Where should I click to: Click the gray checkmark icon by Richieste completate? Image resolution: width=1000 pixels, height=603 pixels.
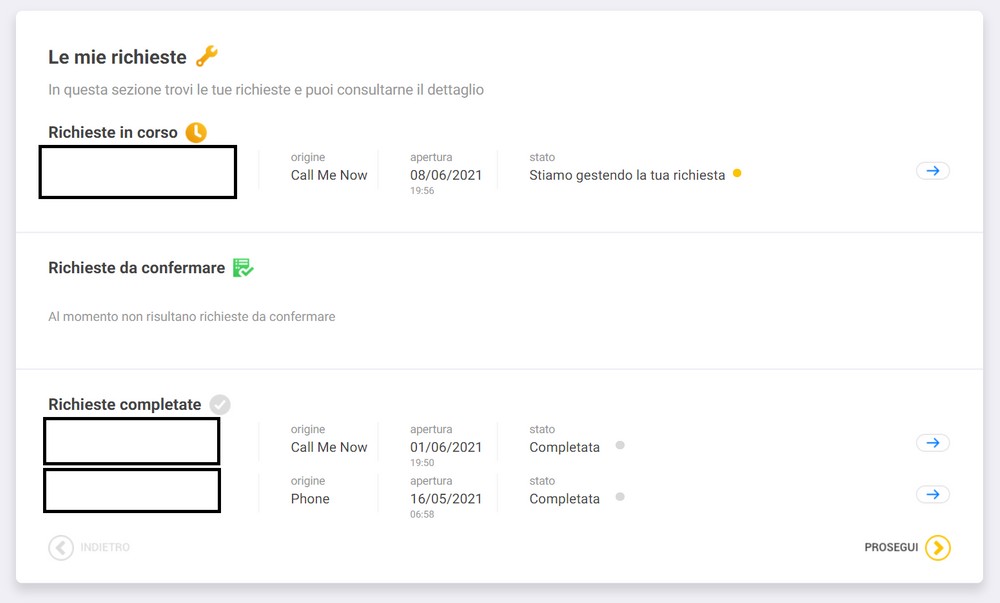tap(220, 405)
